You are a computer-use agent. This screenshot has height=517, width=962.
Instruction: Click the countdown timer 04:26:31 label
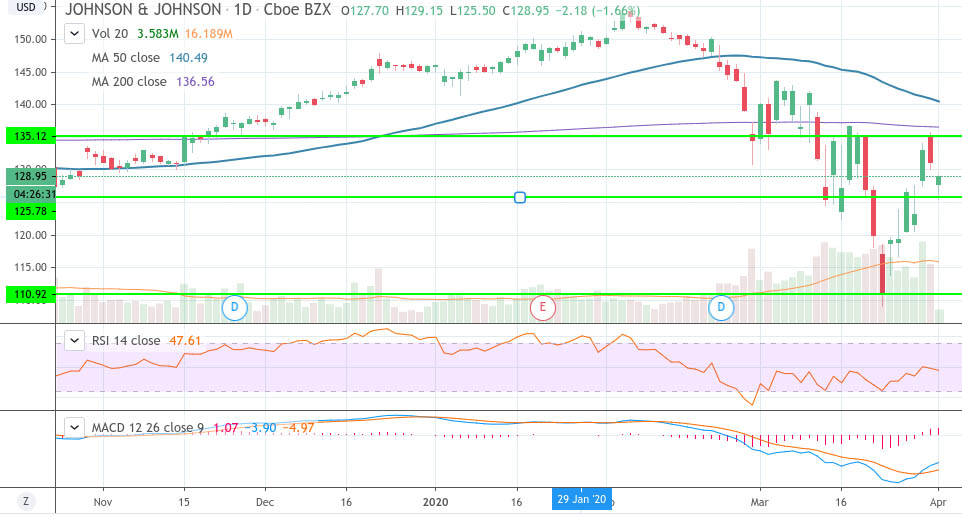click(x=31, y=194)
